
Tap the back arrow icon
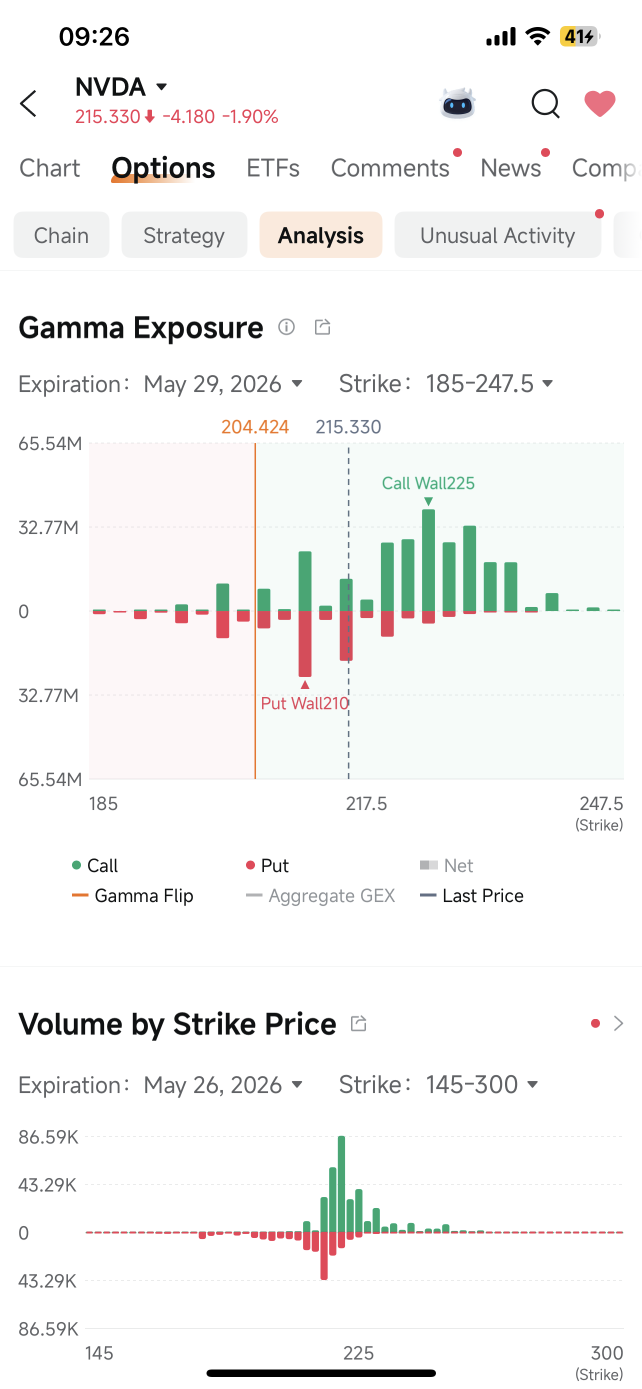[x=29, y=103]
